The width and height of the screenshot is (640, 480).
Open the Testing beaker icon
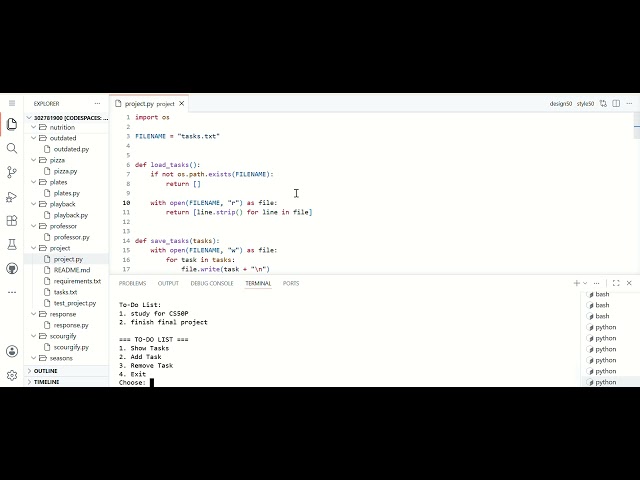(x=12, y=244)
